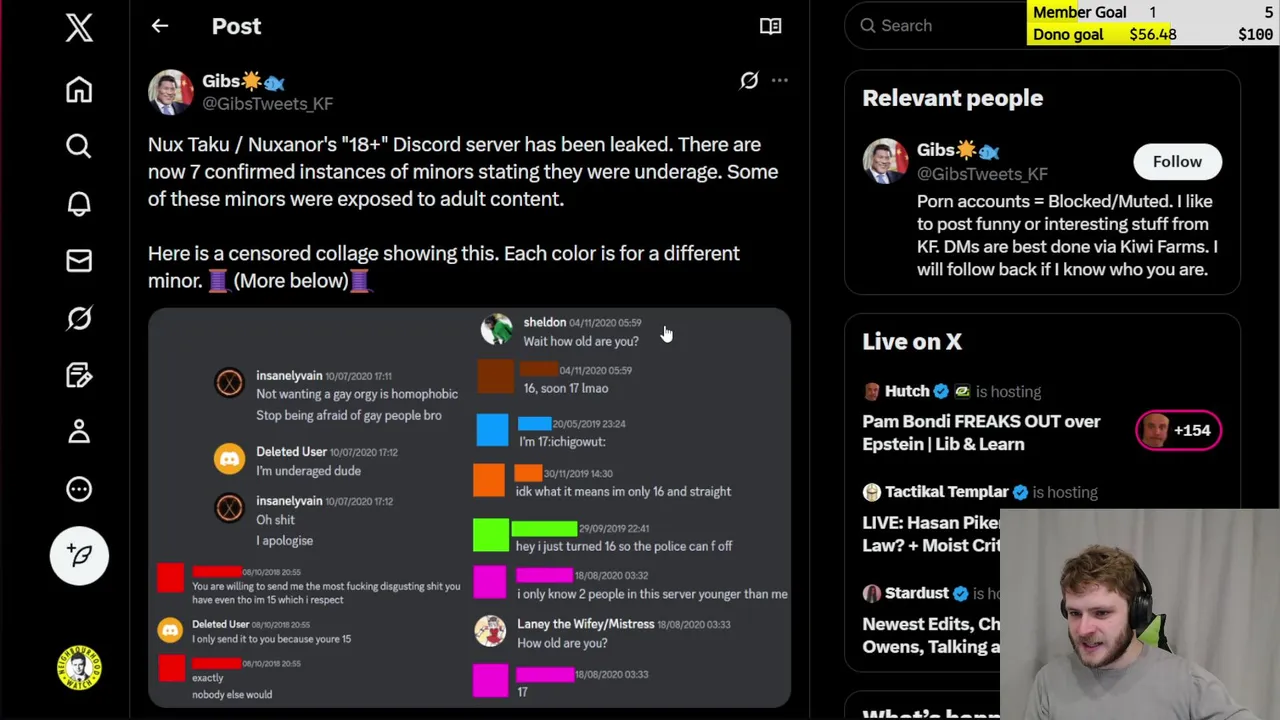Click Grok explain icon on post
Image resolution: width=1280 pixels, height=720 pixels.
tap(749, 81)
